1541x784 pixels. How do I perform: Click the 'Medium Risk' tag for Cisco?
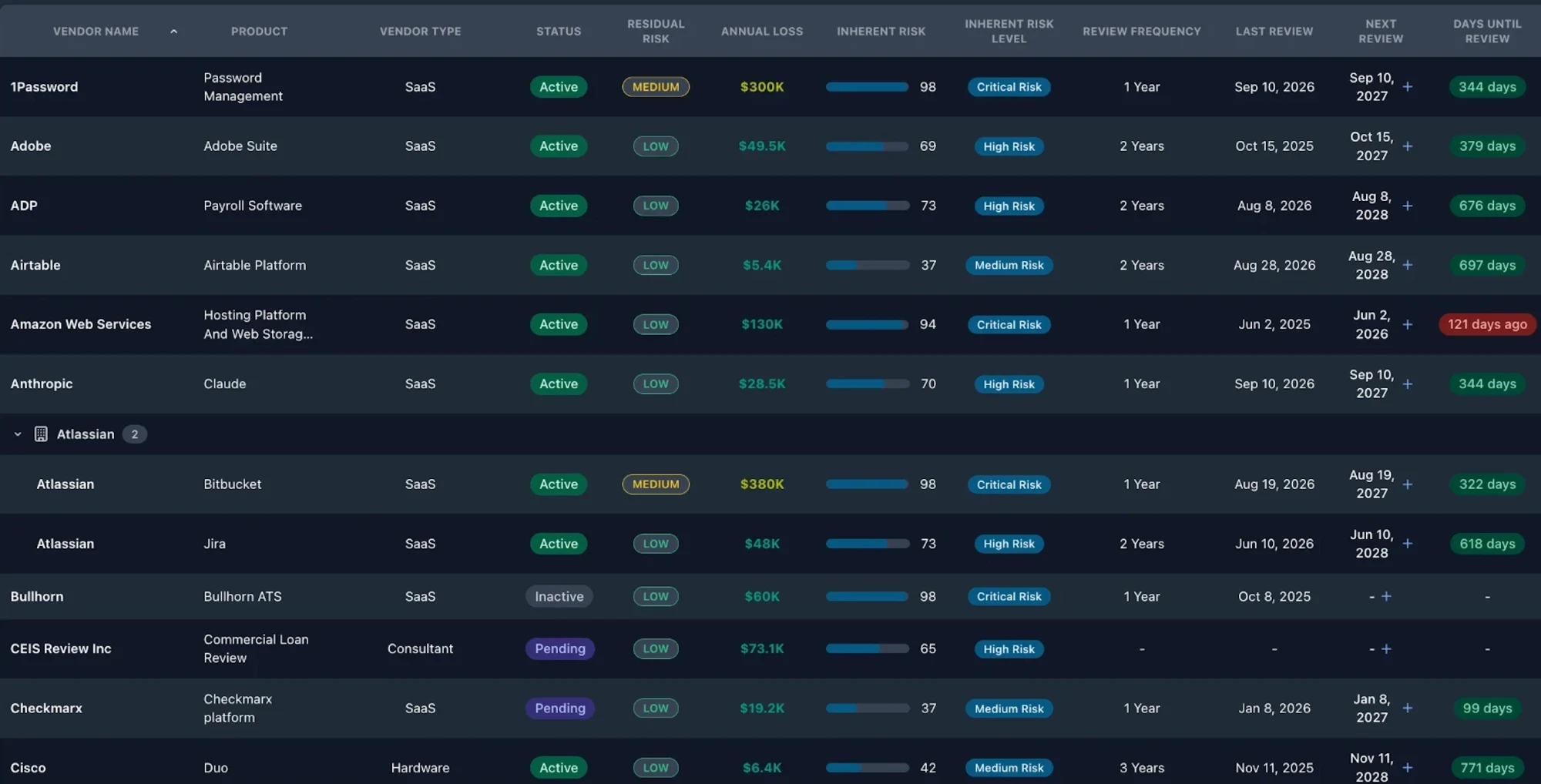pos(1009,768)
